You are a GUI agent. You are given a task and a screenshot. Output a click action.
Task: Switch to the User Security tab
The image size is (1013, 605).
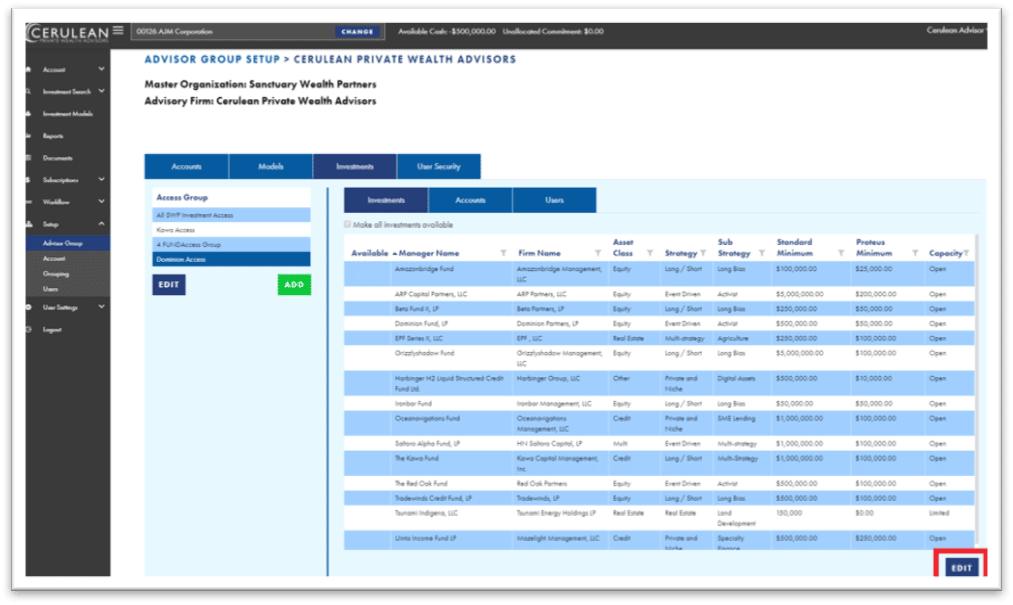pos(439,166)
